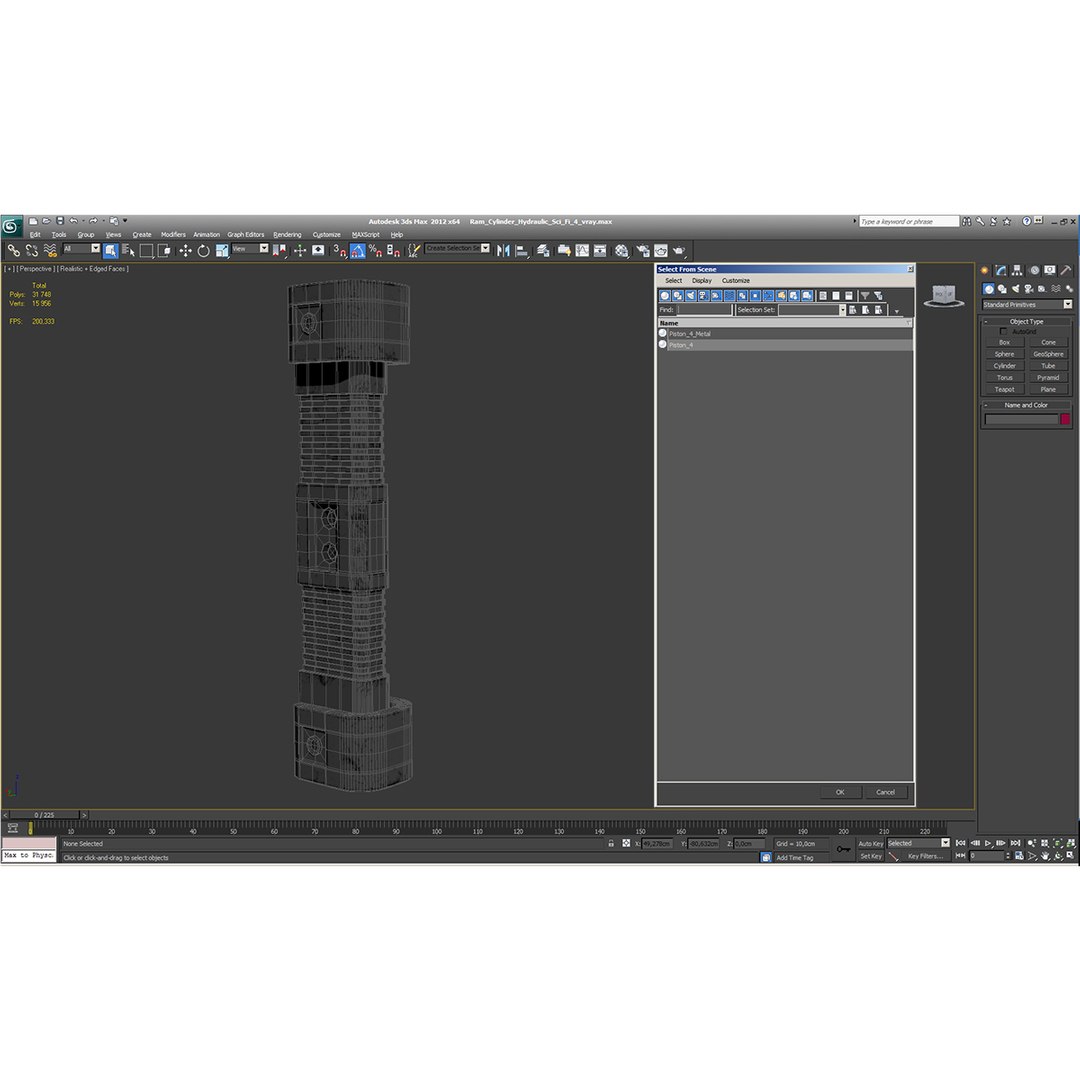Open the Modify panel tab

(x=1001, y=271)
